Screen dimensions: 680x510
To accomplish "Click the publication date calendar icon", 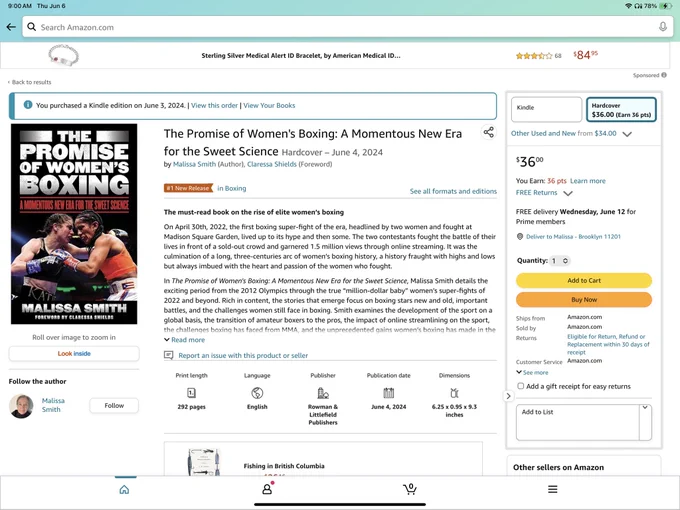I will [389, 393].
